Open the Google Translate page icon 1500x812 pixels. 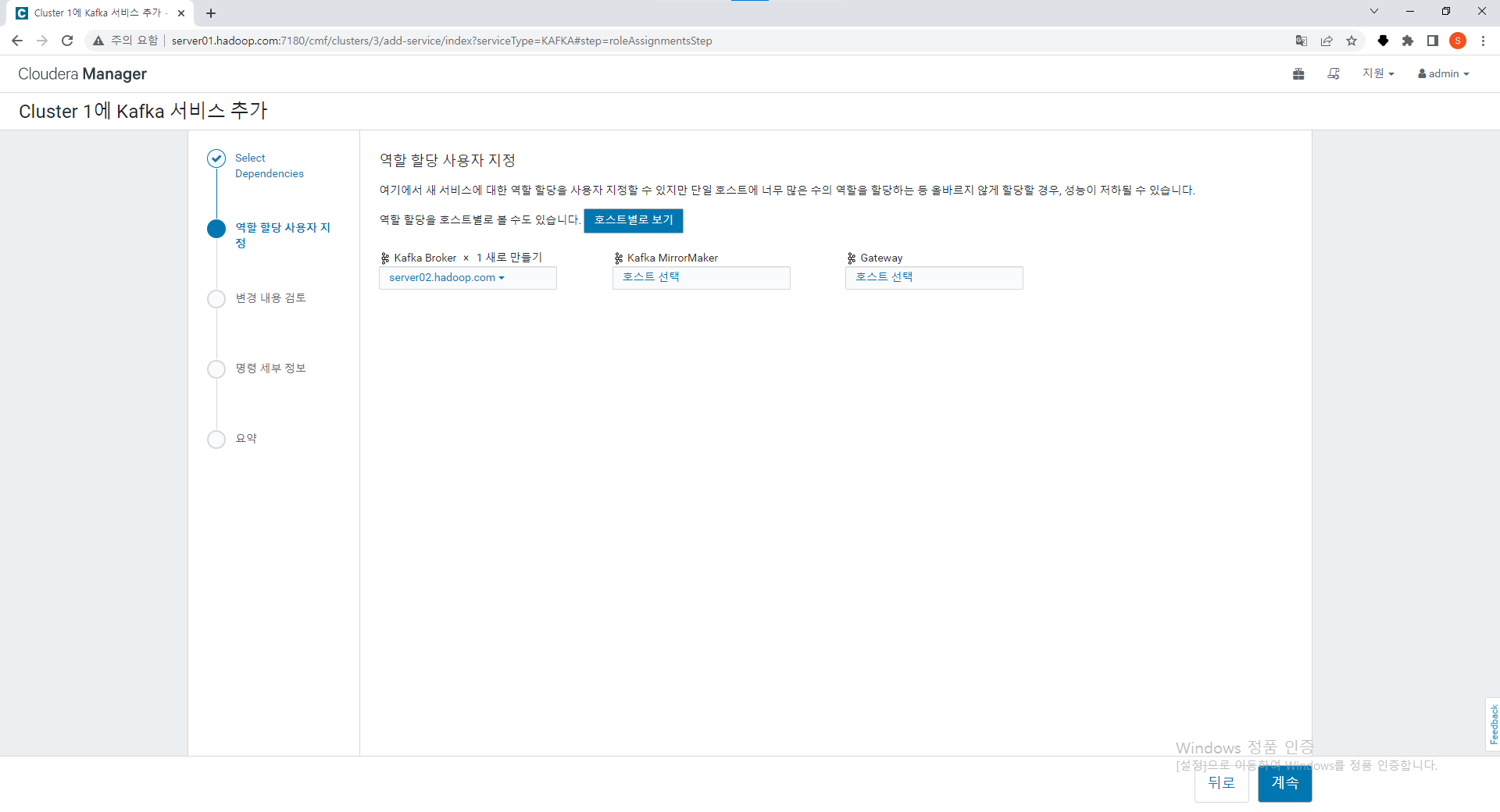click(1302, 41)
